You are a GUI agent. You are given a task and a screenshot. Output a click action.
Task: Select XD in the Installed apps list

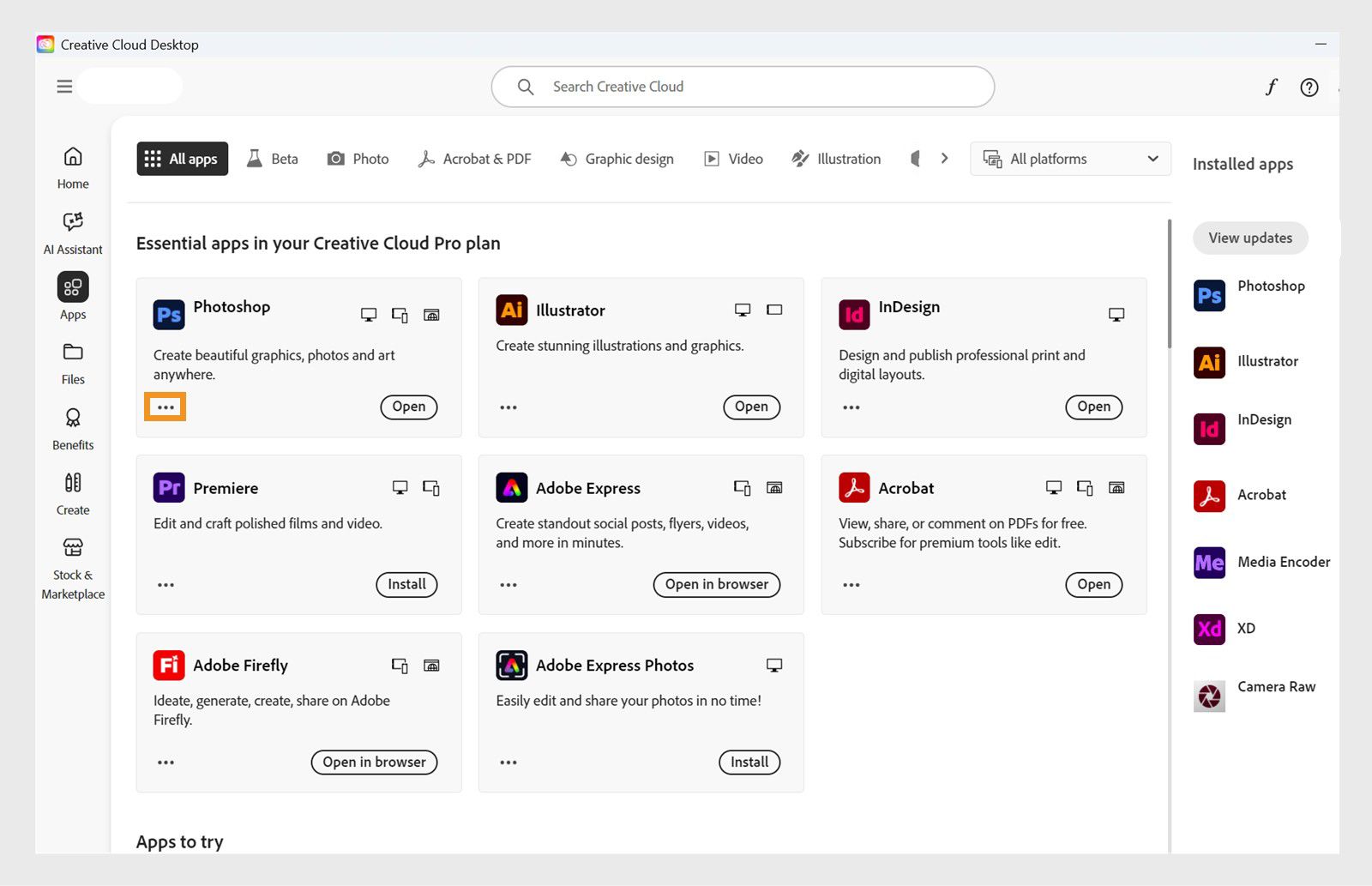[x=1225, y=629]
